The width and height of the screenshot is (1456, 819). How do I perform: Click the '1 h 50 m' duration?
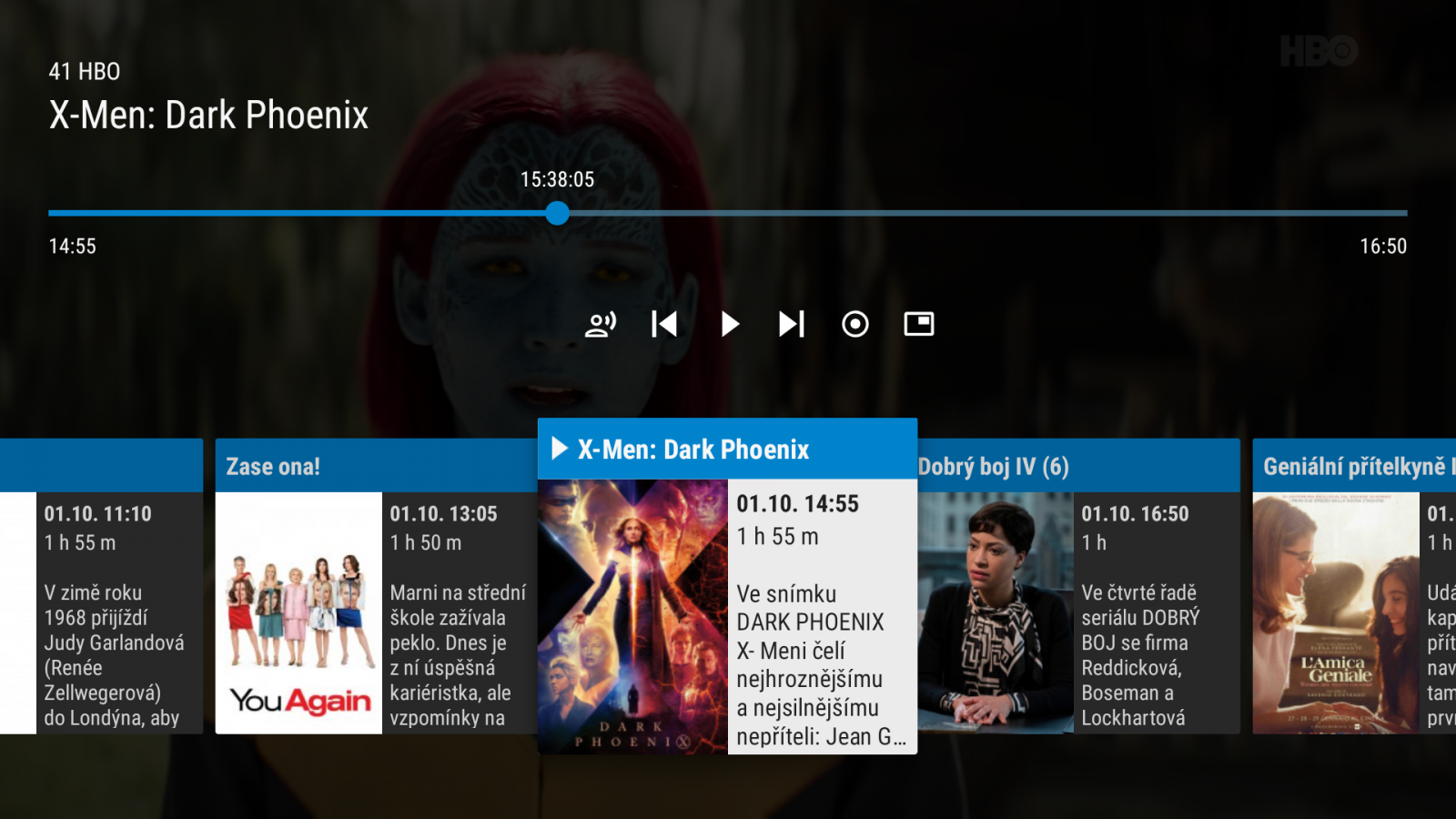[x=426, y=543]
